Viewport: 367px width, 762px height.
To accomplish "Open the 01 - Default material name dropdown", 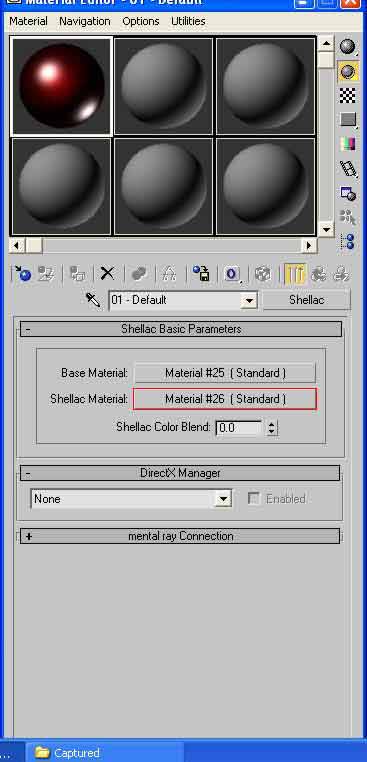I will point(249,300).
